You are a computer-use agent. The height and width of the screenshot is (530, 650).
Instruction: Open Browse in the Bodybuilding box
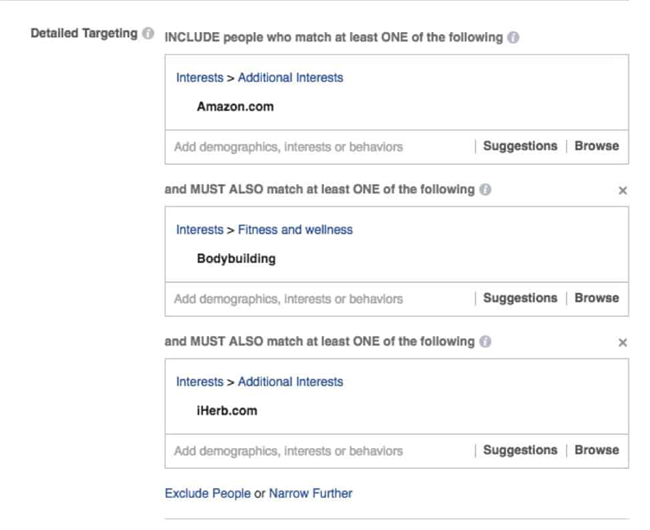[x=597, y=298]
